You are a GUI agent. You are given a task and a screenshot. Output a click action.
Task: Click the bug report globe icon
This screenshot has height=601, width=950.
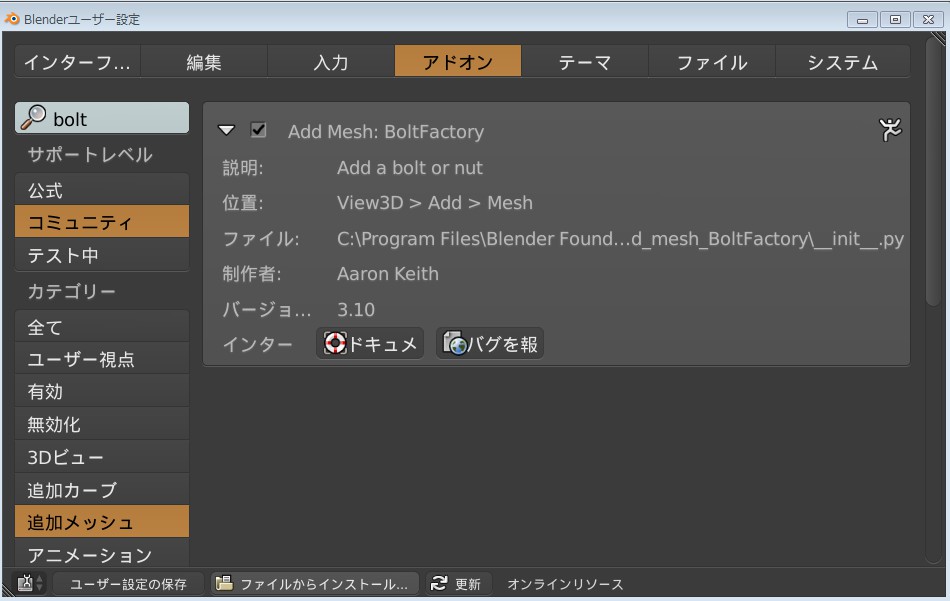(454, 343)
